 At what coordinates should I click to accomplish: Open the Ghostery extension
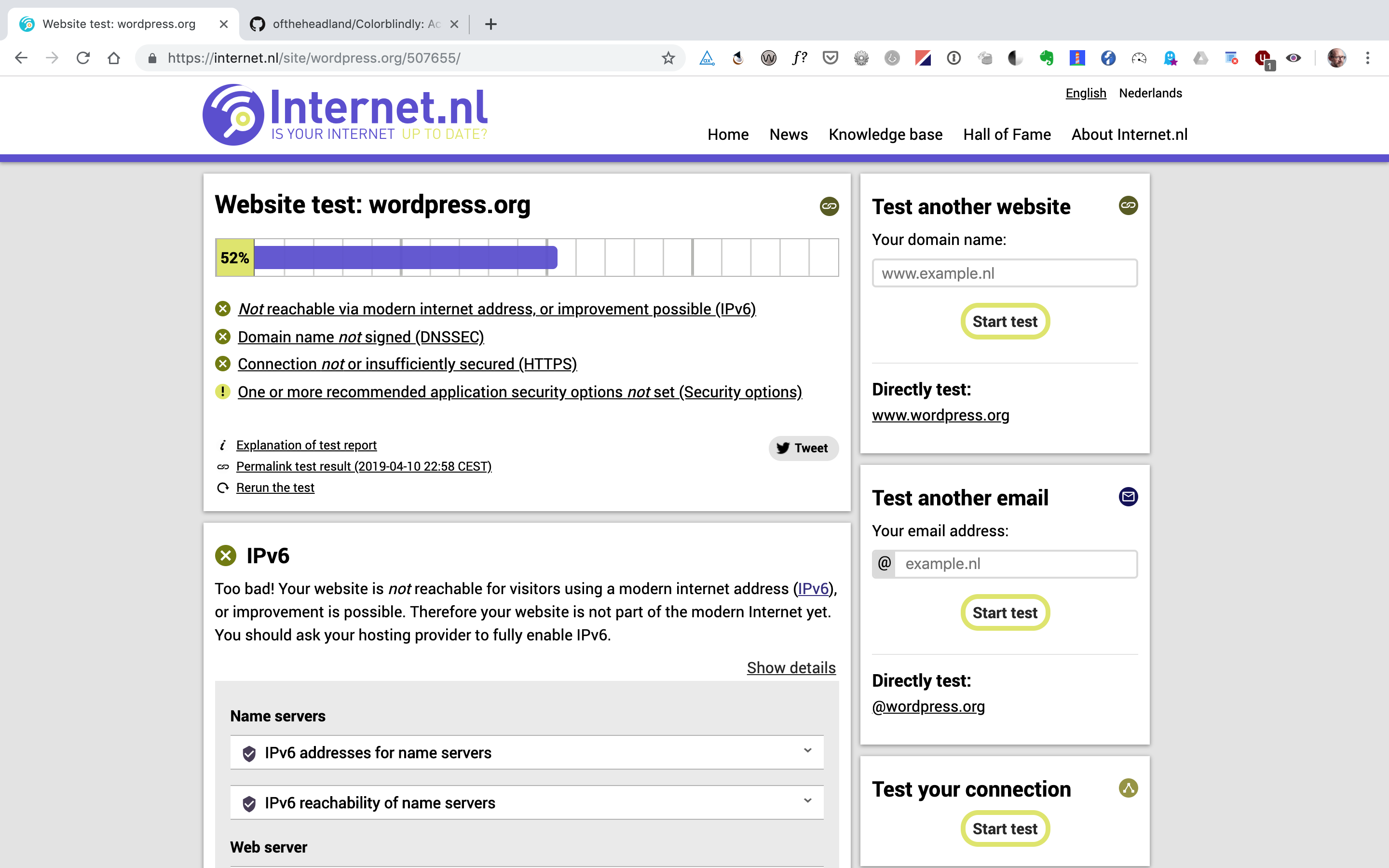tap(1170, 58)
